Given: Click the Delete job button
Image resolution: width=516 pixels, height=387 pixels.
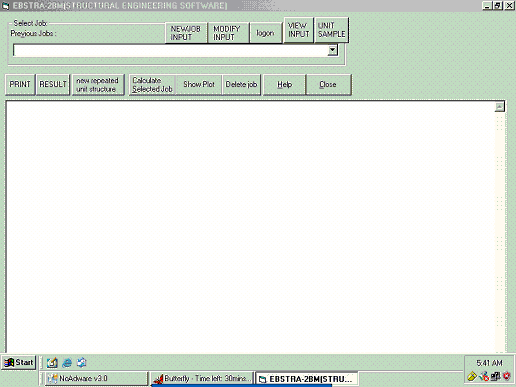Looking at the screenshot, I should (241, 85).
